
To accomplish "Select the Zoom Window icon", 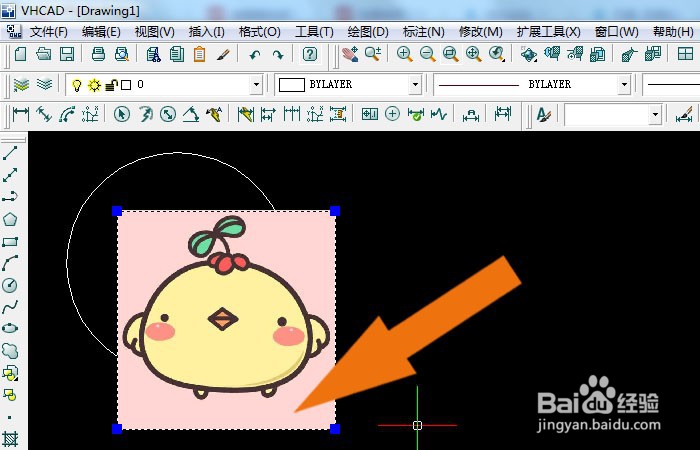I will 451,54.
